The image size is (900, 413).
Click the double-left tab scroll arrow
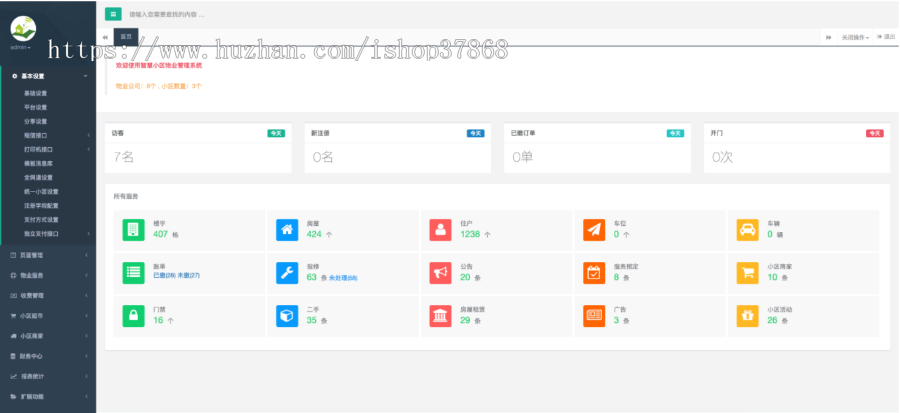tap(105, 37)
